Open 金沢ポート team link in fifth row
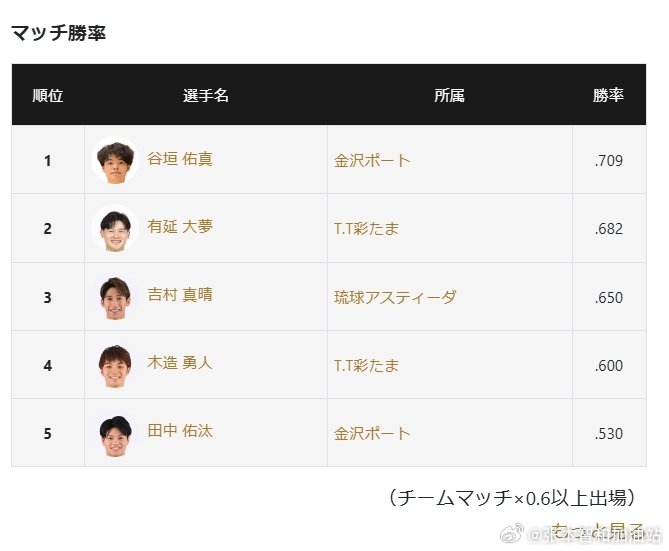This screenshot has height=551, width=669. (x=372, y=434)
